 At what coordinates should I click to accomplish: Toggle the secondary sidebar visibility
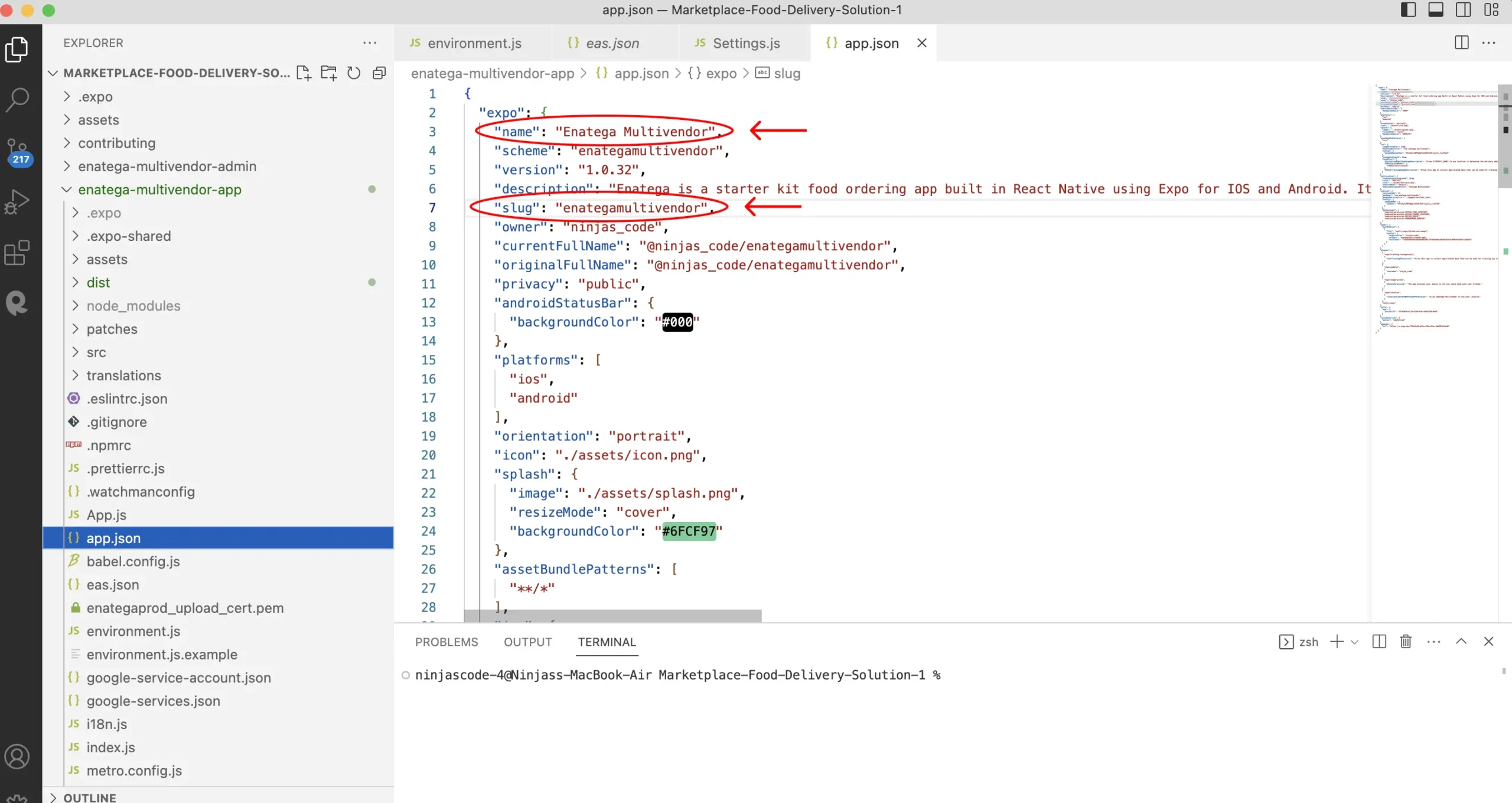1464,10
